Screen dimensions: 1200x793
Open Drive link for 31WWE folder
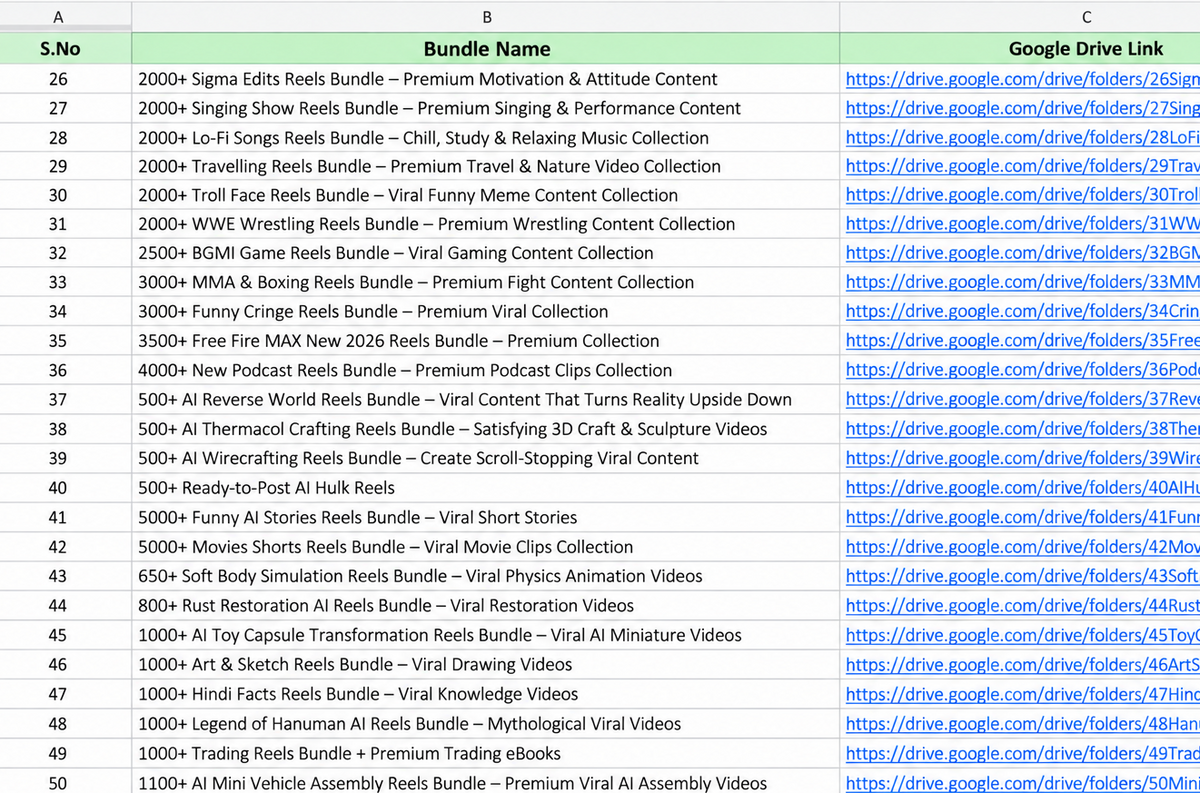1022,224
